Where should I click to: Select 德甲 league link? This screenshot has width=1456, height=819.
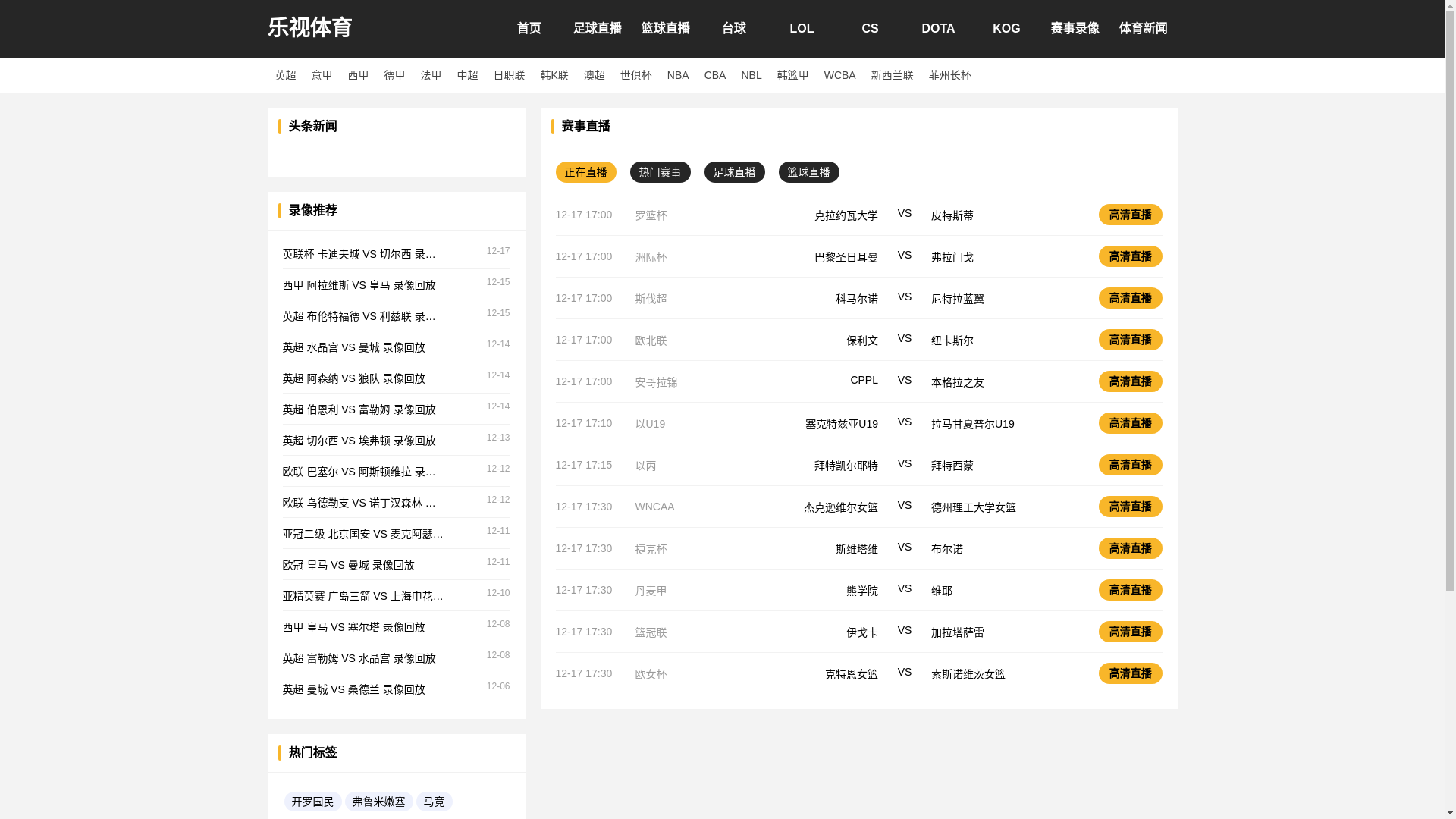(395, 75)
